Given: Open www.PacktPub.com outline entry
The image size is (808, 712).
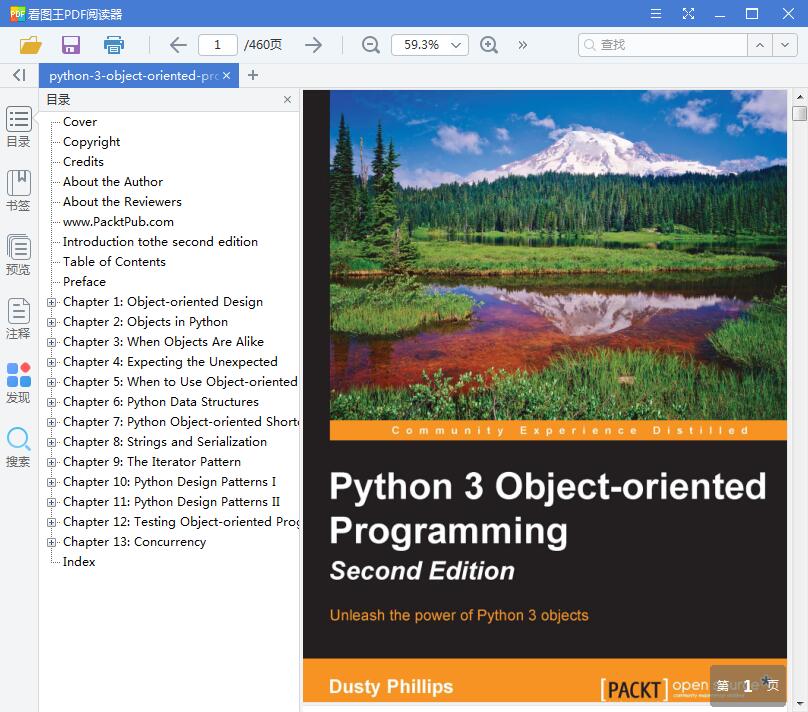Looking at the screenshot, I should click(x=118, y=222).
